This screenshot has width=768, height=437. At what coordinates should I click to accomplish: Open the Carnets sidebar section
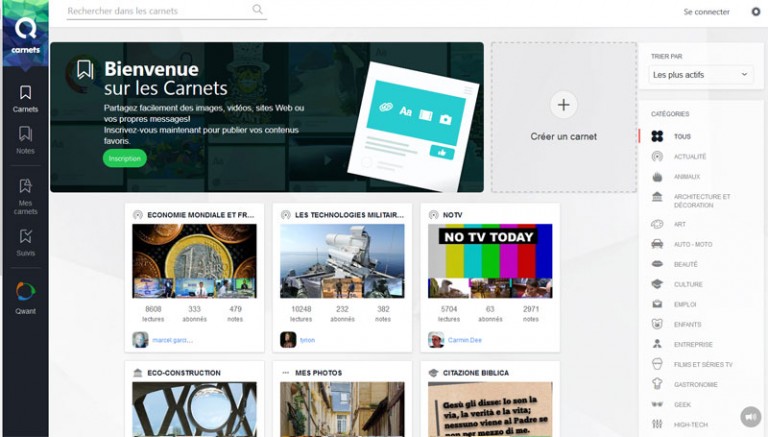click(25, 98)
